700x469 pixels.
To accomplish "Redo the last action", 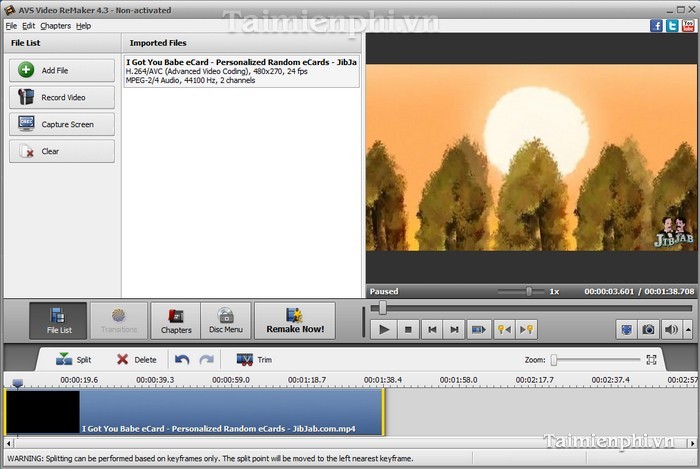I will [206, 359].
